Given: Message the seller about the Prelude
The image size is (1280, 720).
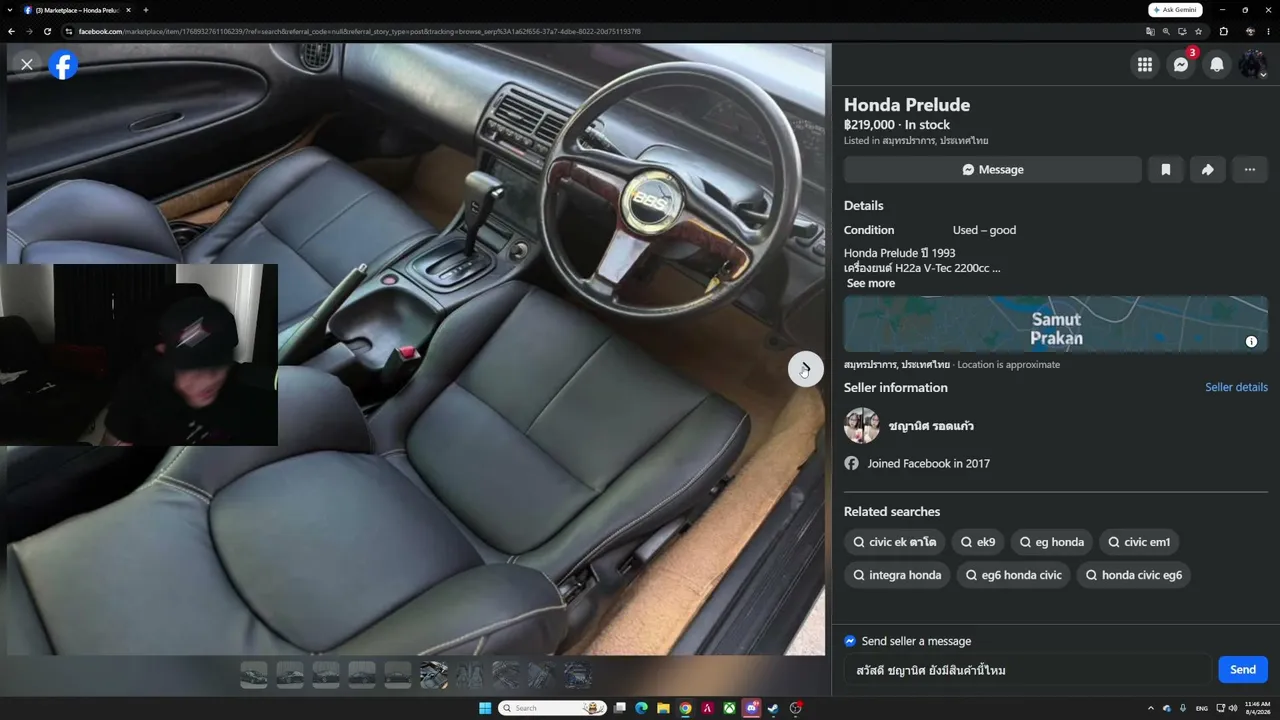Looking at the screenshot, I should point(992,170).
